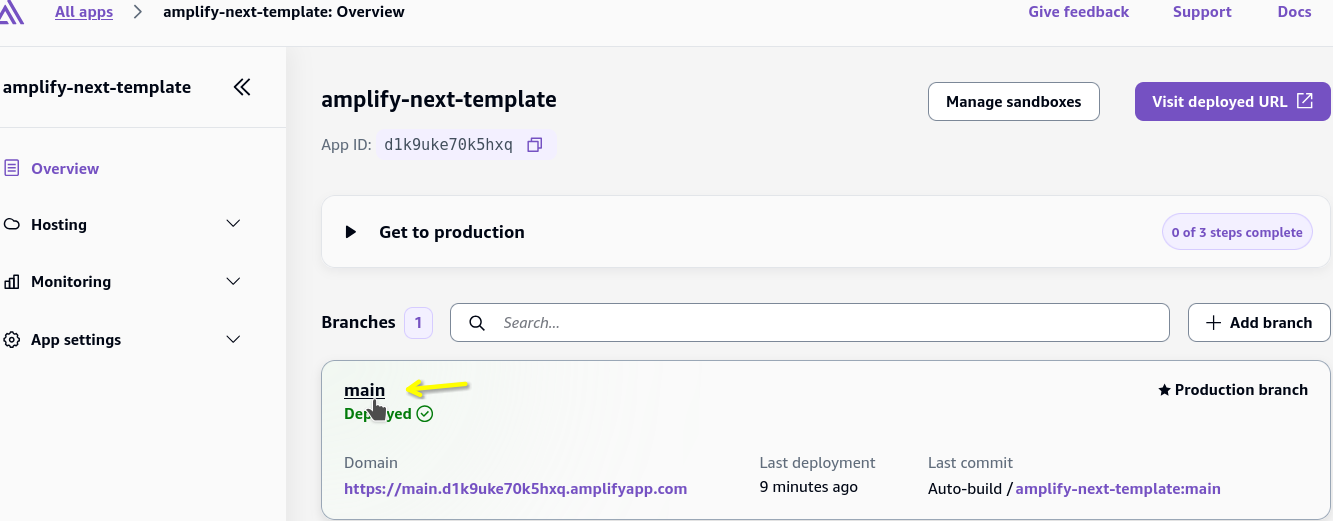Screen dimensions: 1333x521
Task: Click the Hosting cloud icon
Action: click(x=12, y=225)
